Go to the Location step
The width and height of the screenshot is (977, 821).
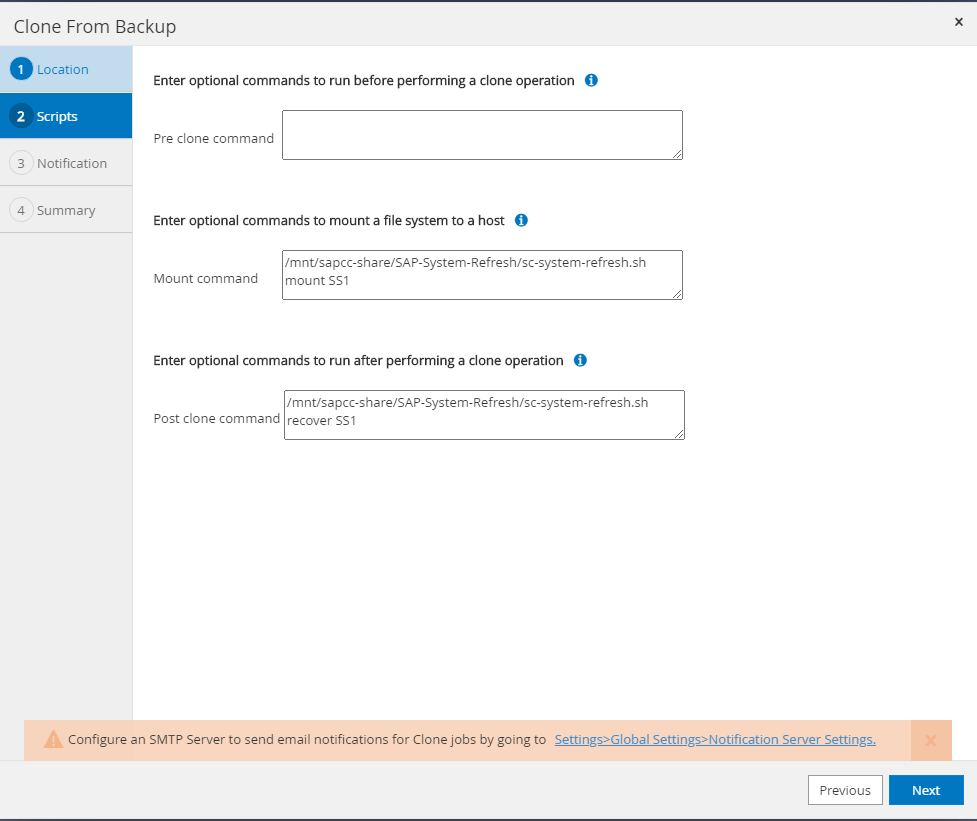tap(62, 69)
